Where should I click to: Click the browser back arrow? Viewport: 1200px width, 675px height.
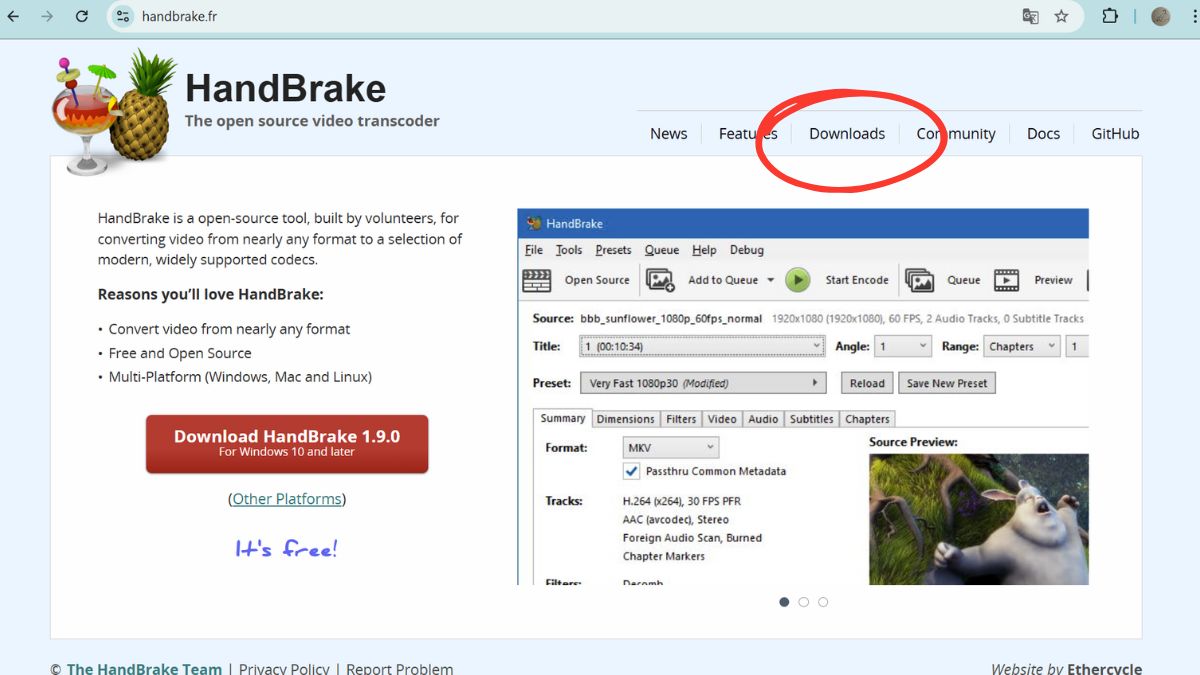[13, 16]
